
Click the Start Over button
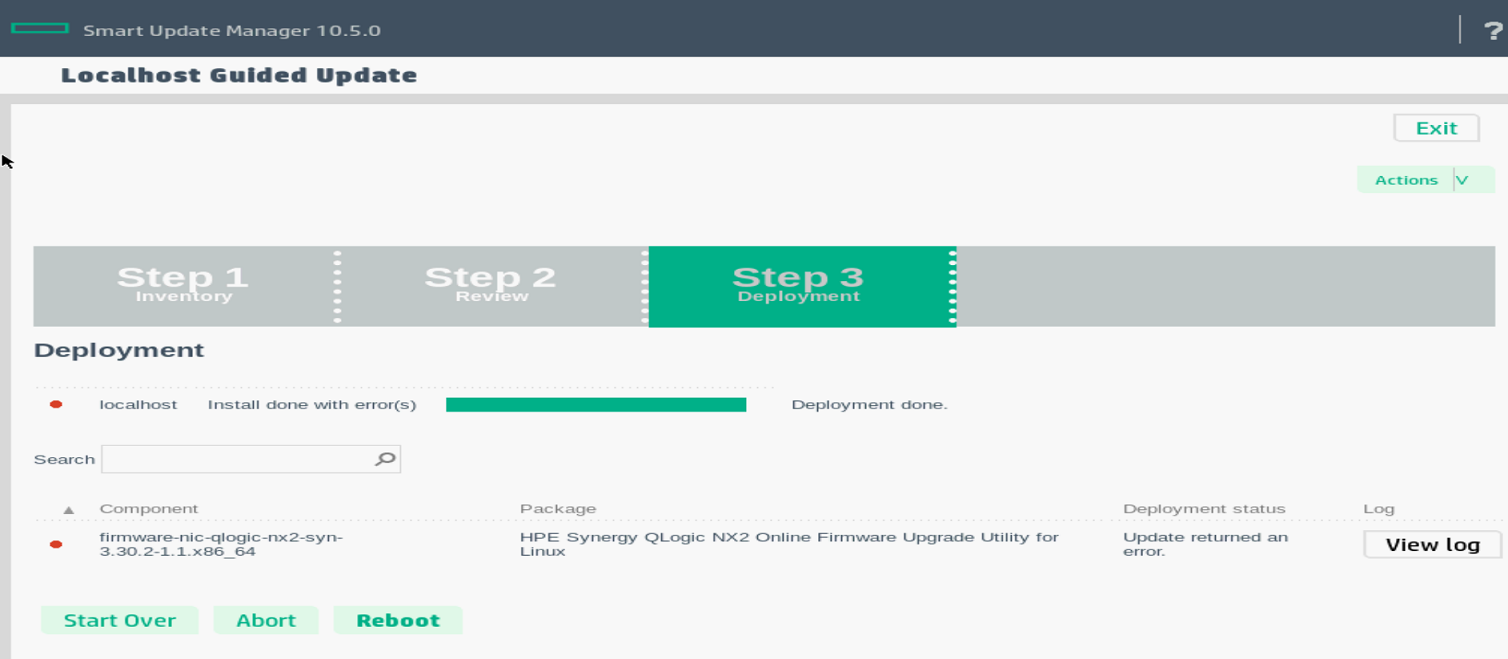tap(120, 620)
